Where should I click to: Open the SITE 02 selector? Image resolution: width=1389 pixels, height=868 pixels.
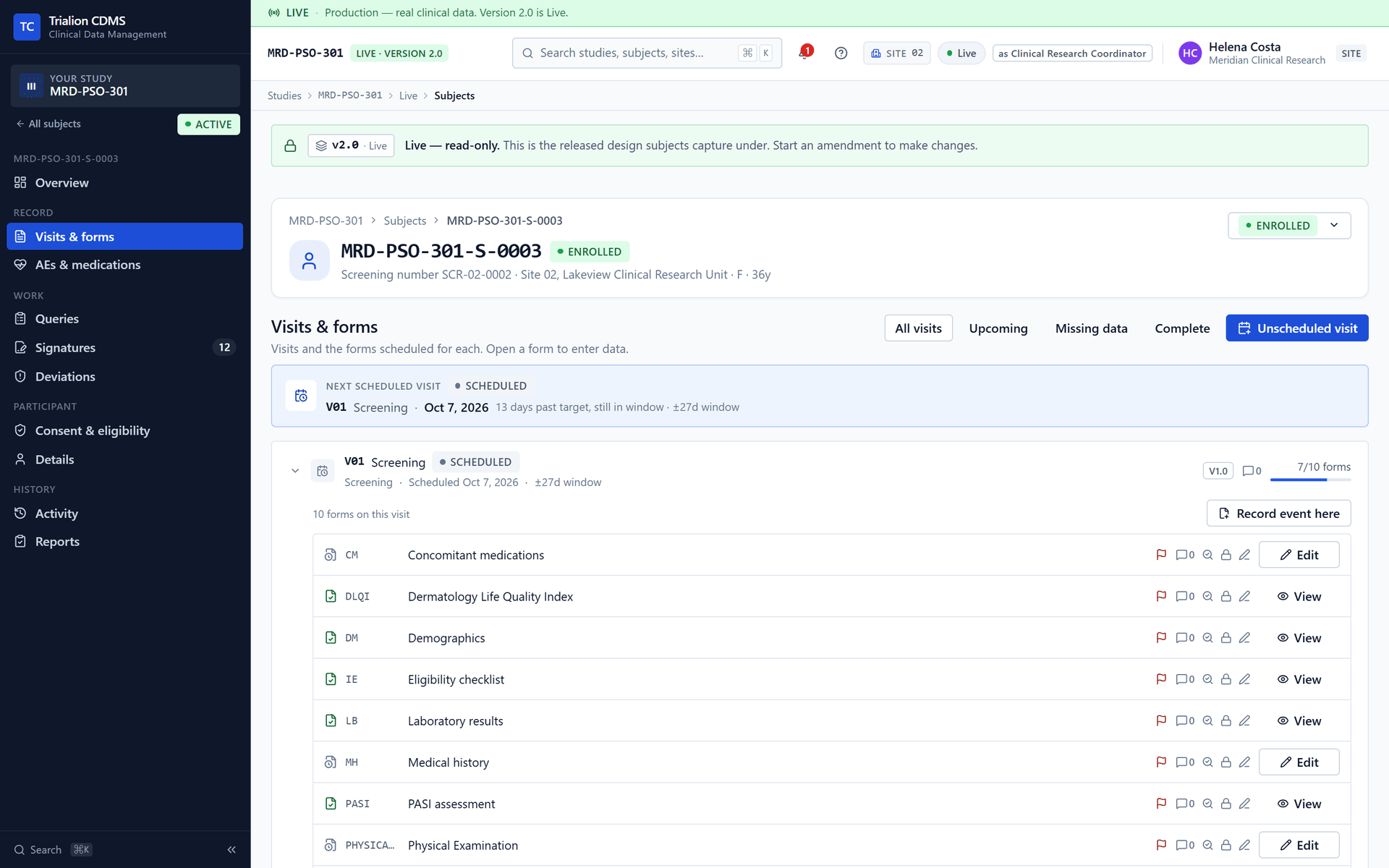point(897,53)
